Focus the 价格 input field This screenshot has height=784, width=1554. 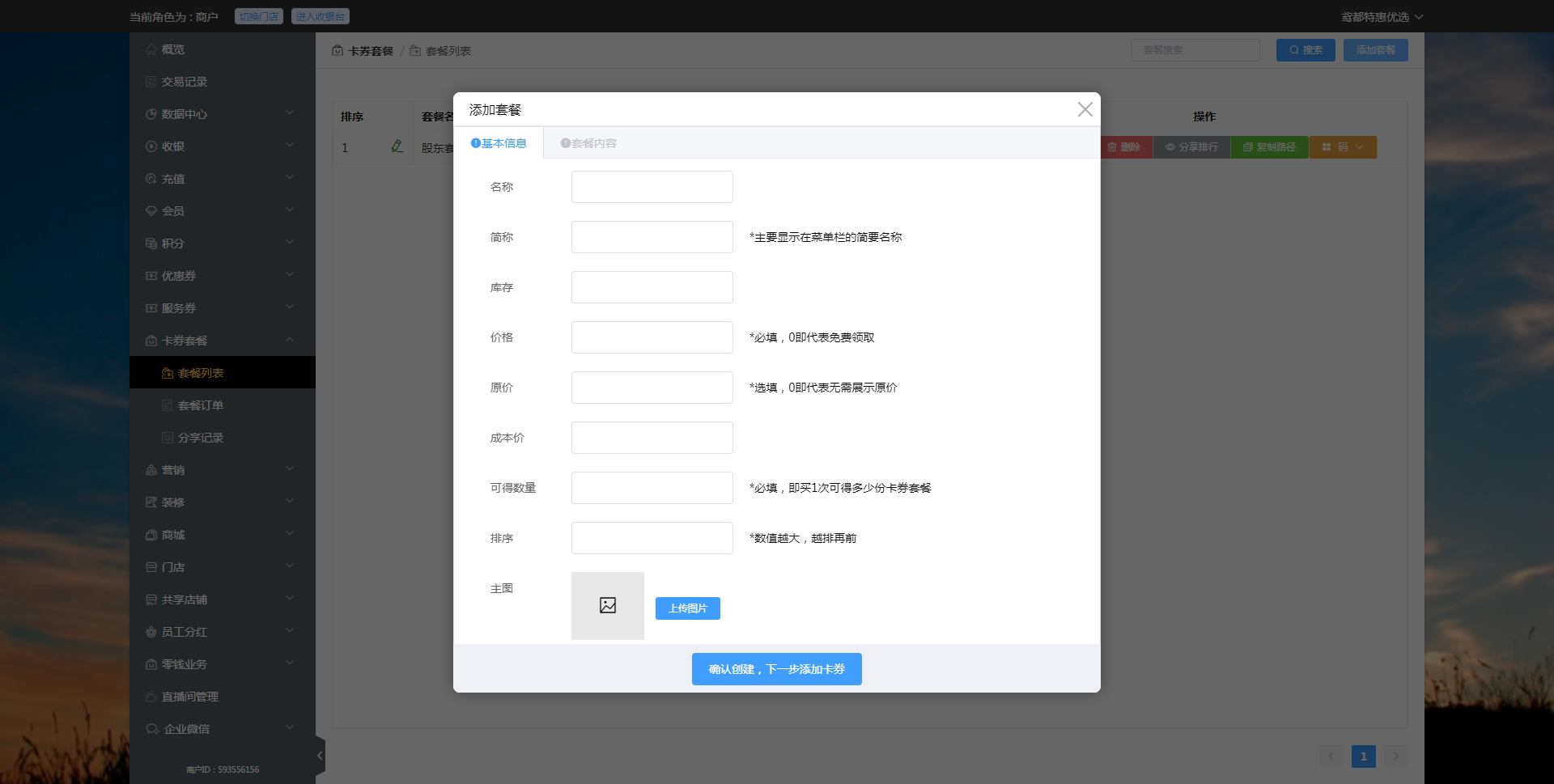(652, 337)
